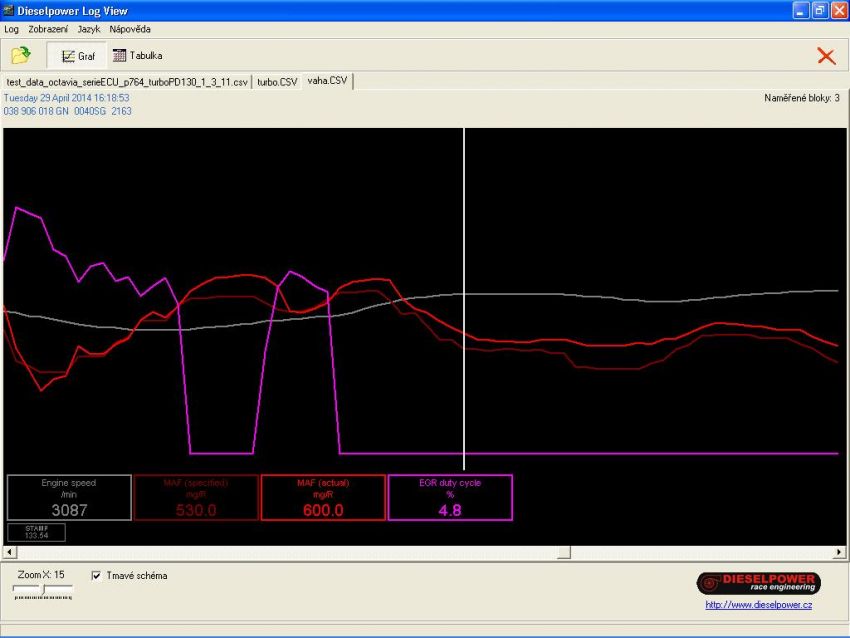Open the Nápověda help menu
Image resolution: width=850 pixels, height=638 pixels.
[130, 29]
